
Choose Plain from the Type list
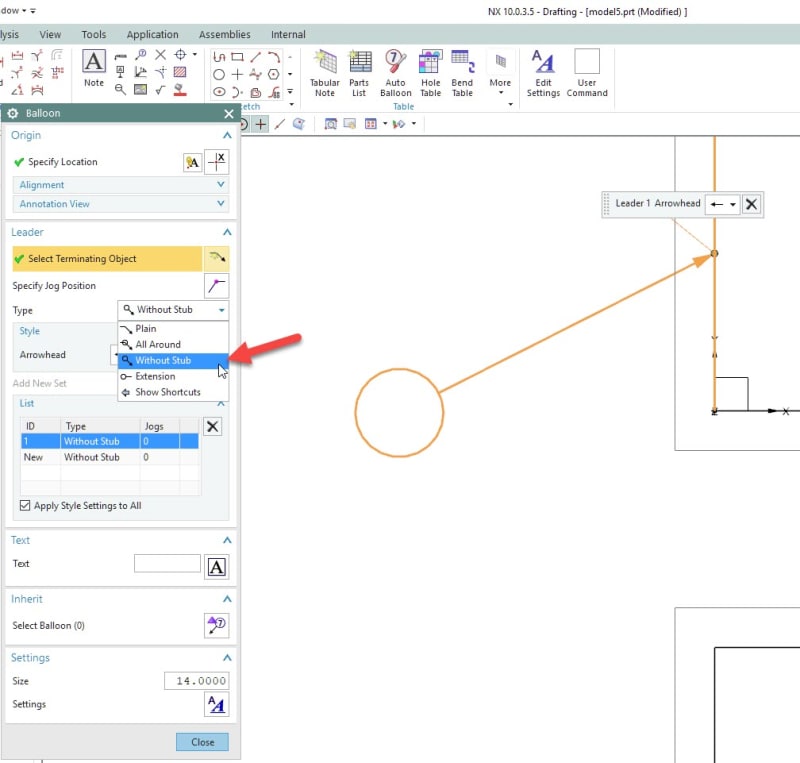[x=173, y=329]
